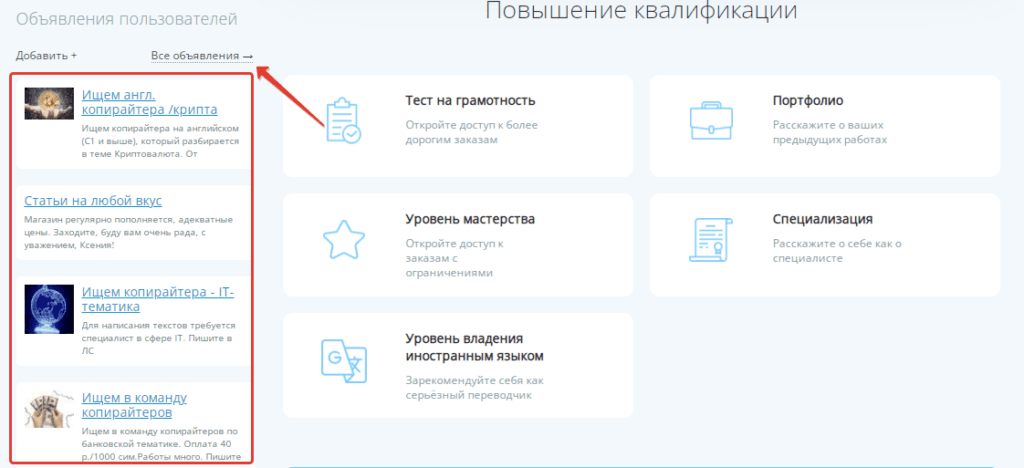Open the ad Ищем копирайтера - IT-тематика
The width and height of the screenshot is (1024, 468).
click(157, 300)
